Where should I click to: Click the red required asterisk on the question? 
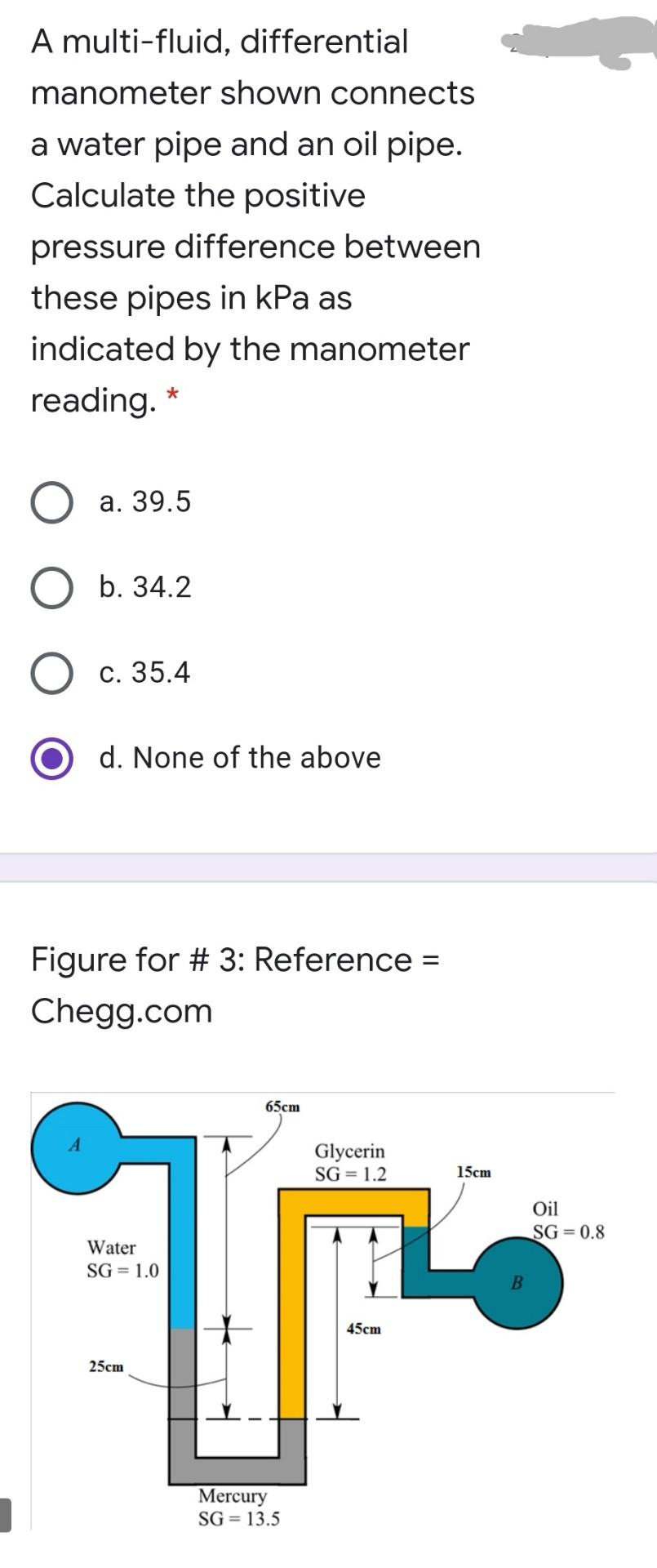pos(173,394)
